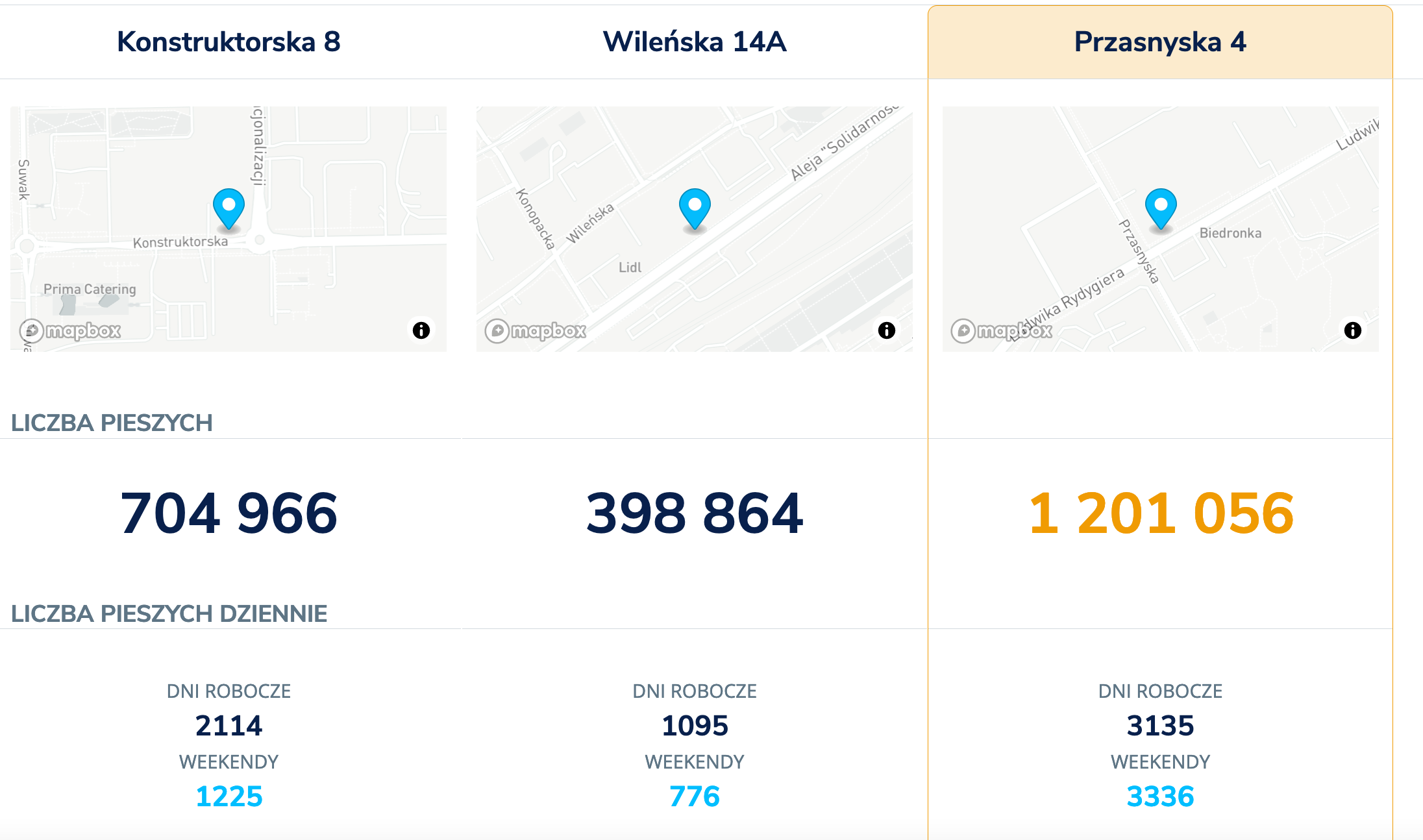Click the Biedronka label on the map
Image resolution: width=1423 pixels, height=840 pixels.
(x=1230, y=233)
